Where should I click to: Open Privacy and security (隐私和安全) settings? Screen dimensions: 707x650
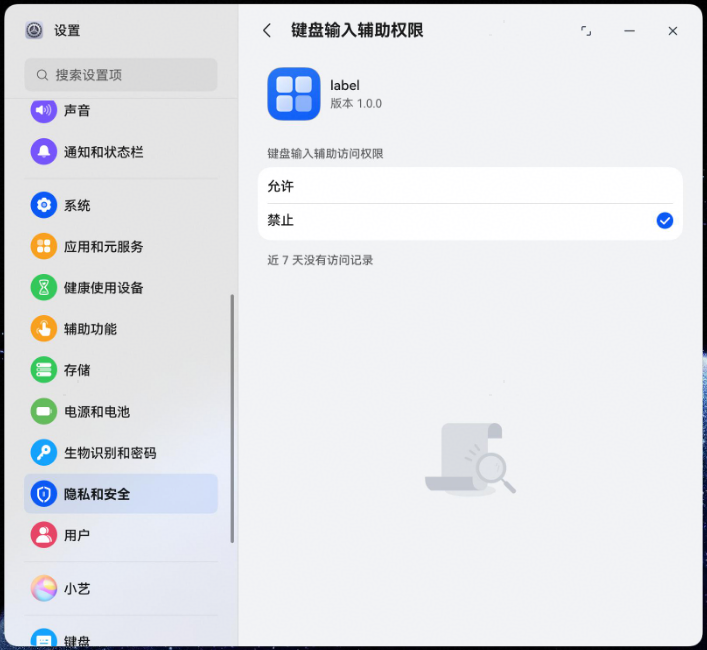point(120,494)
